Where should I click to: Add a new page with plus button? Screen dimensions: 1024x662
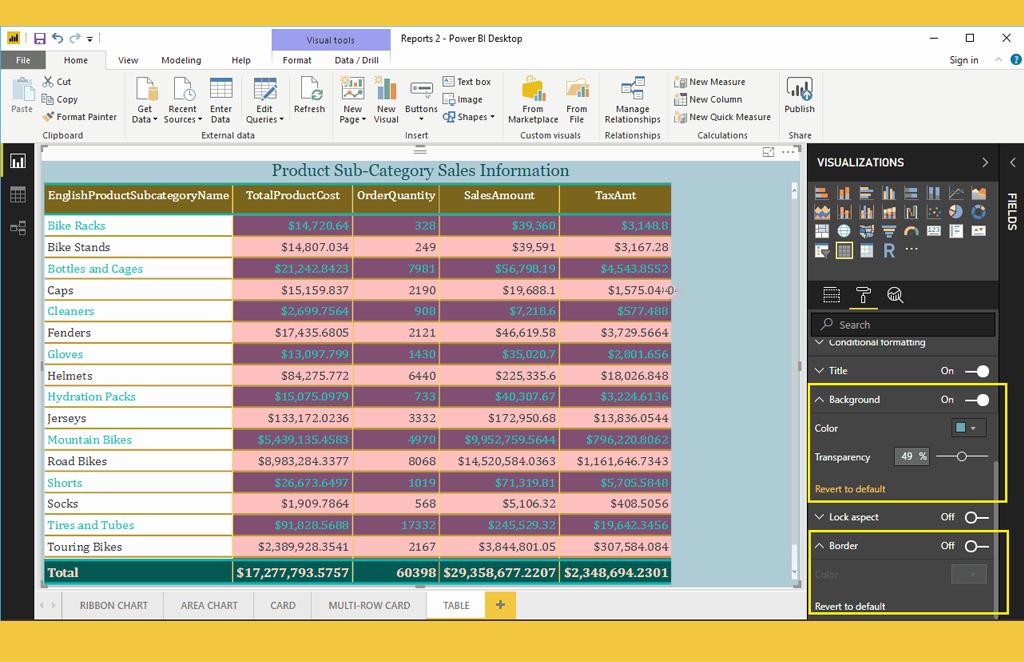[x=499, y=605]
